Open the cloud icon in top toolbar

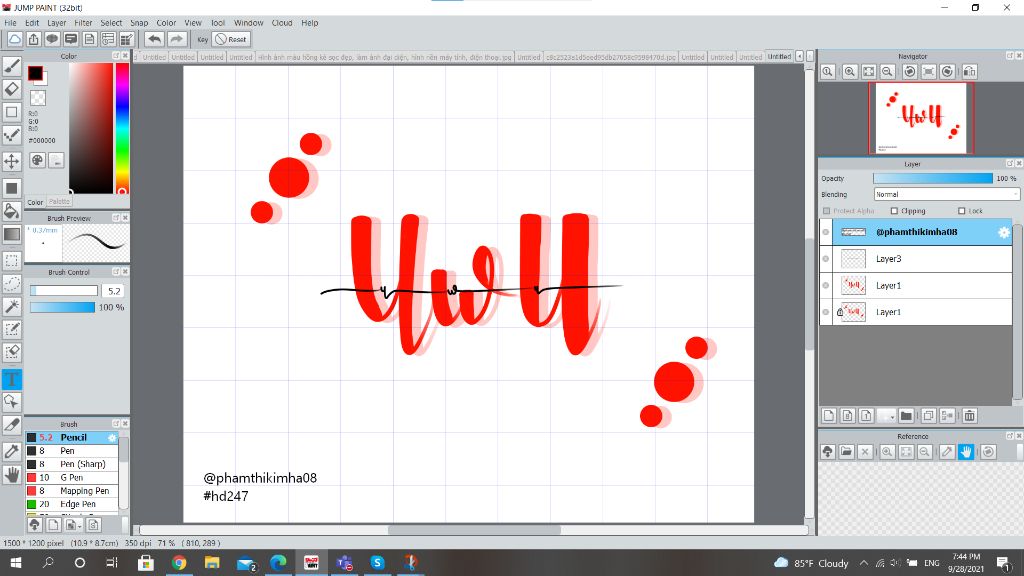click(x=14, y=39)
